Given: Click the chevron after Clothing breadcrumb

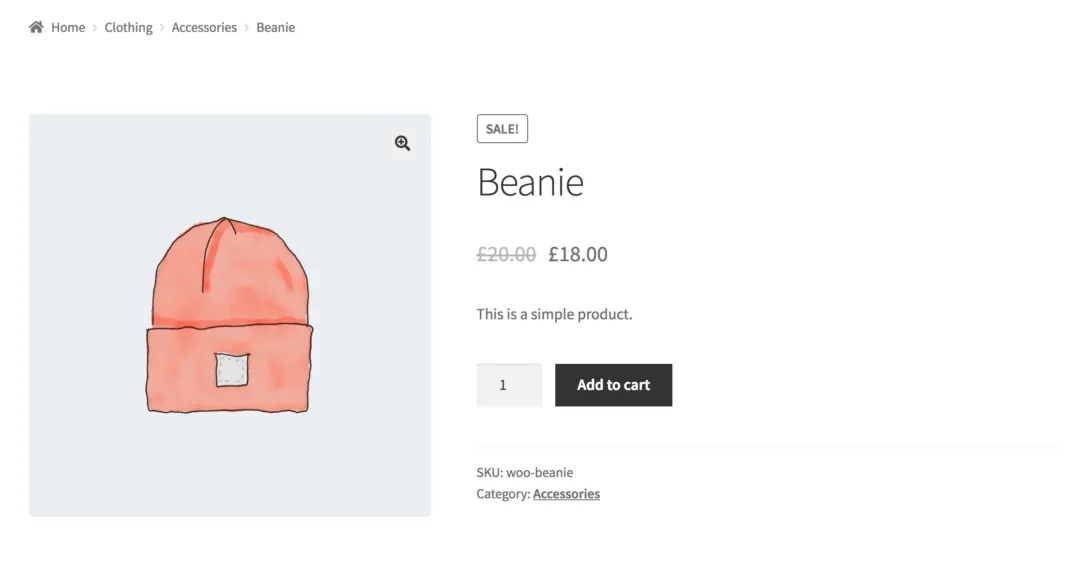Looking at the screenshot, I should click(x=162, y=28).
